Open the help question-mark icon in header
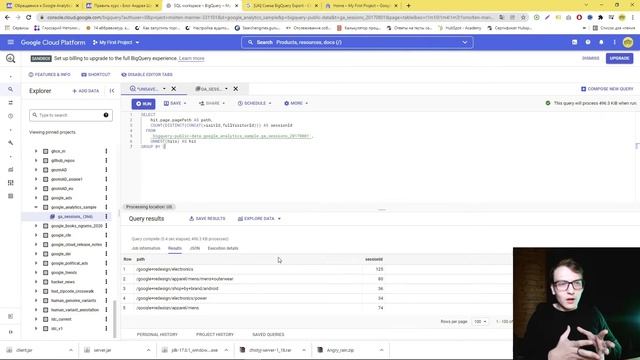 pos(588,42)
